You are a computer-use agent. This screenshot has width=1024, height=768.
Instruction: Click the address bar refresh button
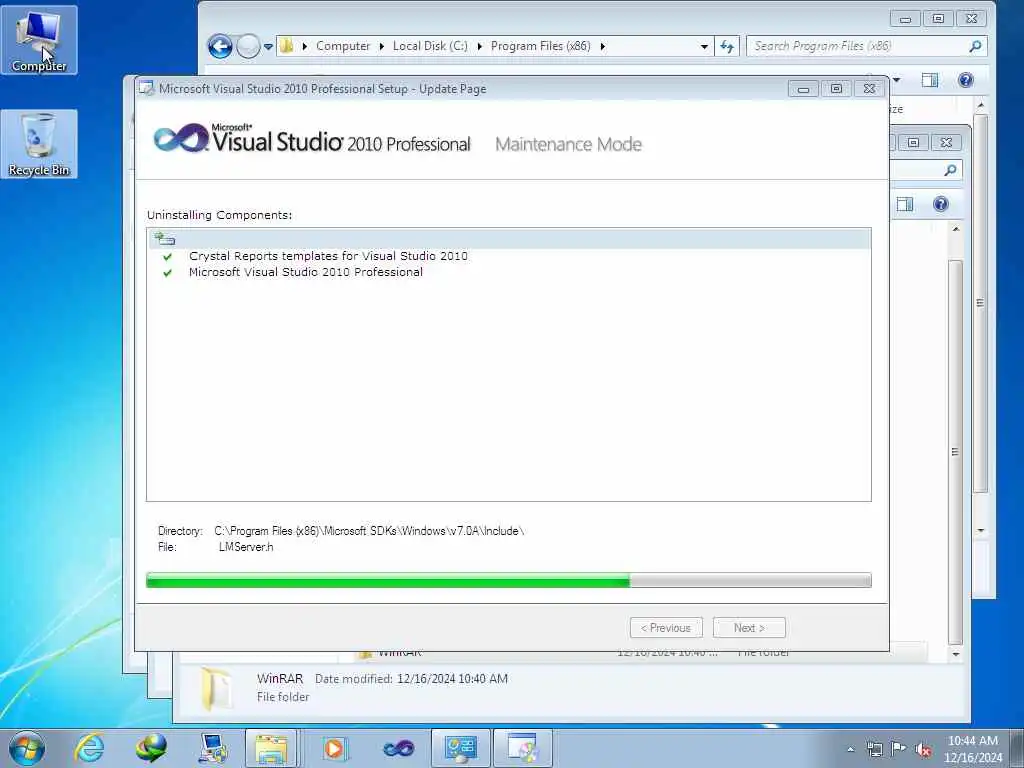[727, 46]
